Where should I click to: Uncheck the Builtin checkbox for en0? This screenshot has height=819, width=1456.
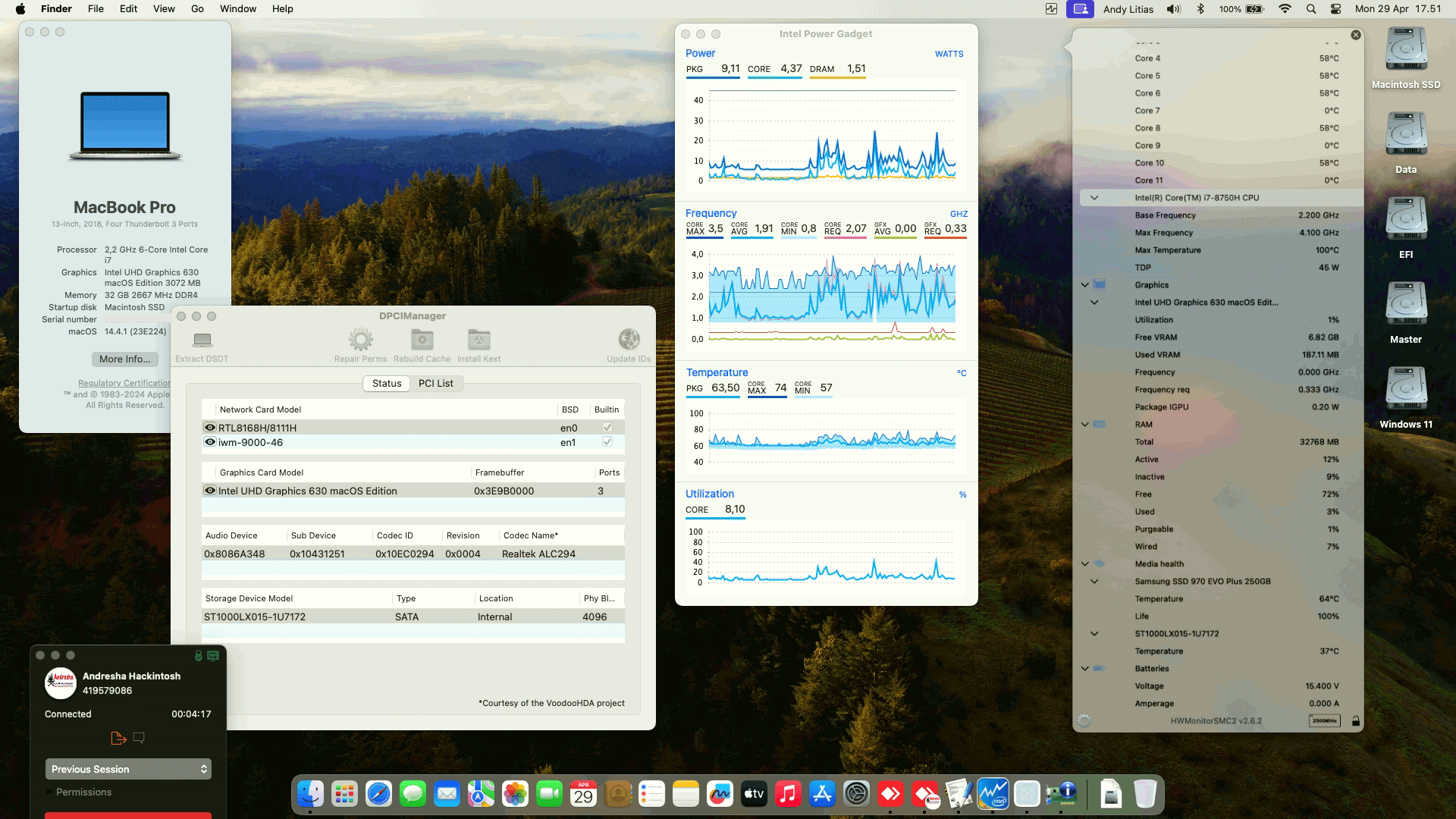(x=607, y=427)
